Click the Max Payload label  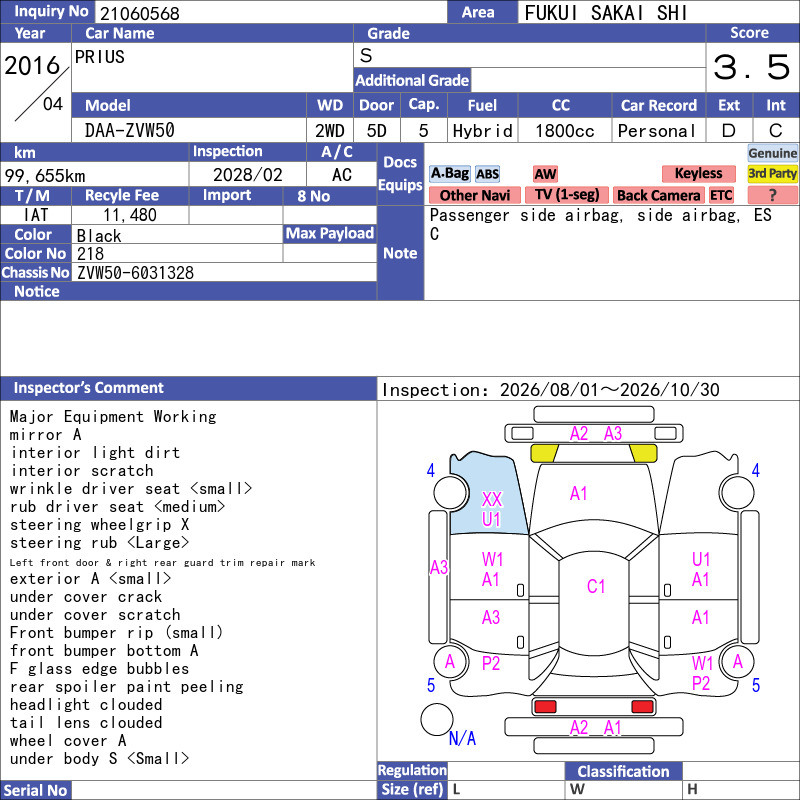(330, 234)
